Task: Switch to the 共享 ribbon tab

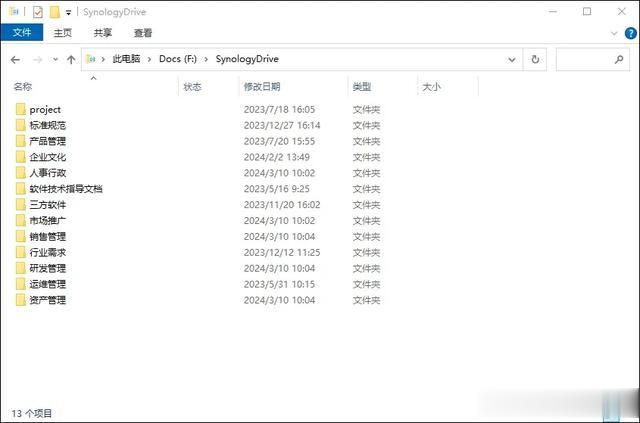Action: [x=102, y=33]
